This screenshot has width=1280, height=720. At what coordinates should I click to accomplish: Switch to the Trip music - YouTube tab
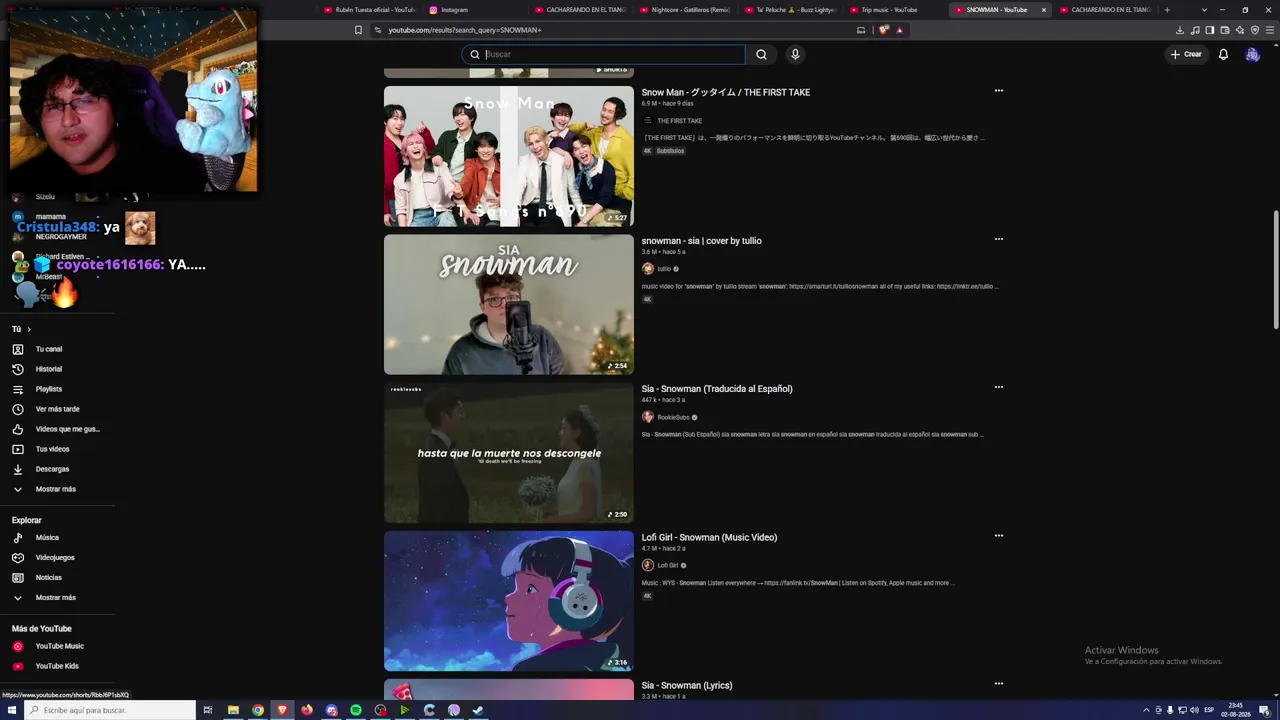point(894,10)
